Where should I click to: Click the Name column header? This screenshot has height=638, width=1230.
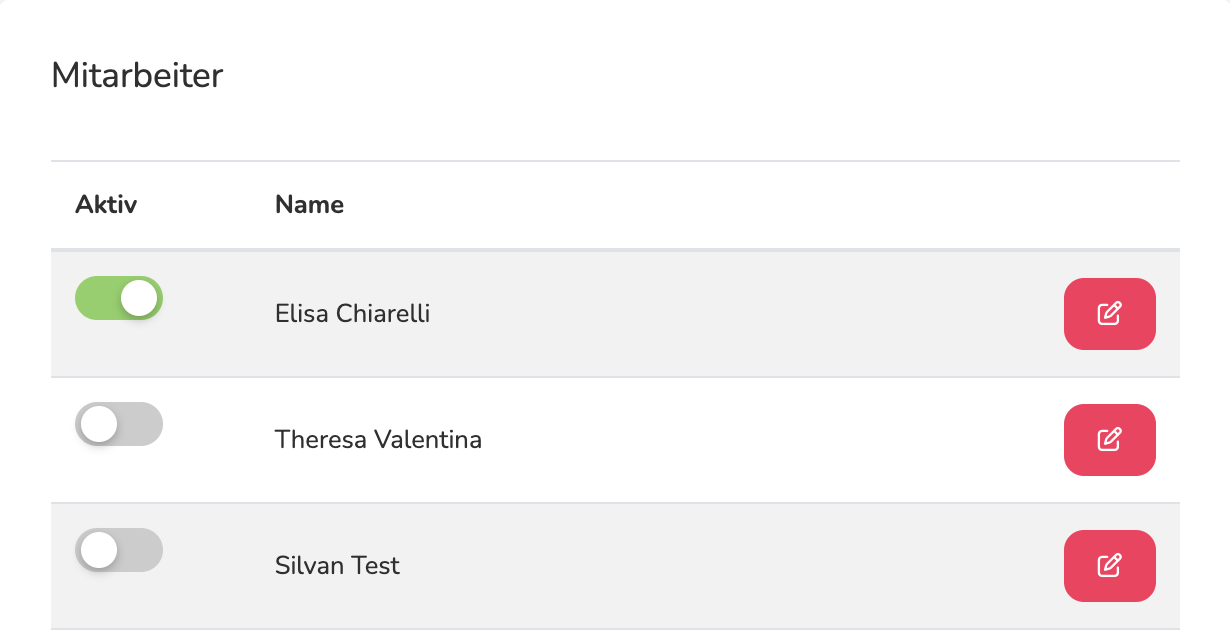(x=309, y=205)
